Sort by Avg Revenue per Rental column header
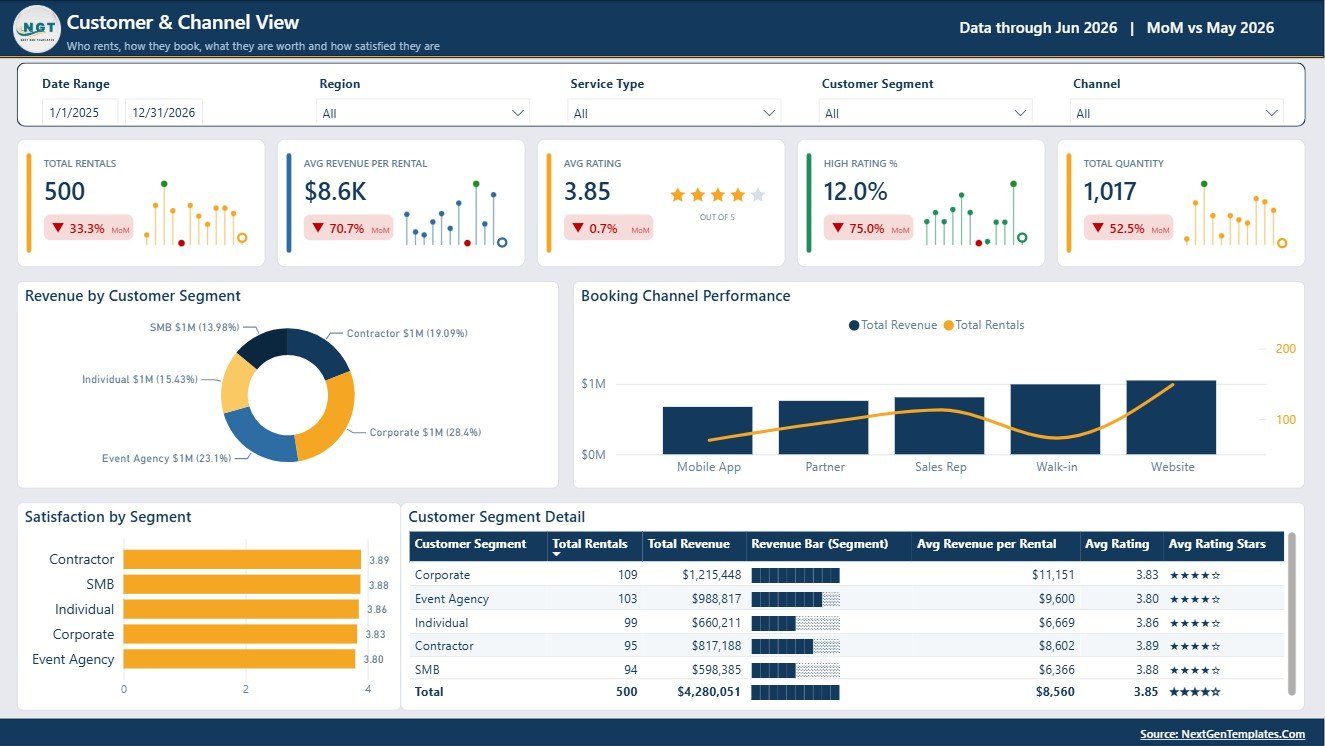This screenshot has height=746, width=1325. 995,546
